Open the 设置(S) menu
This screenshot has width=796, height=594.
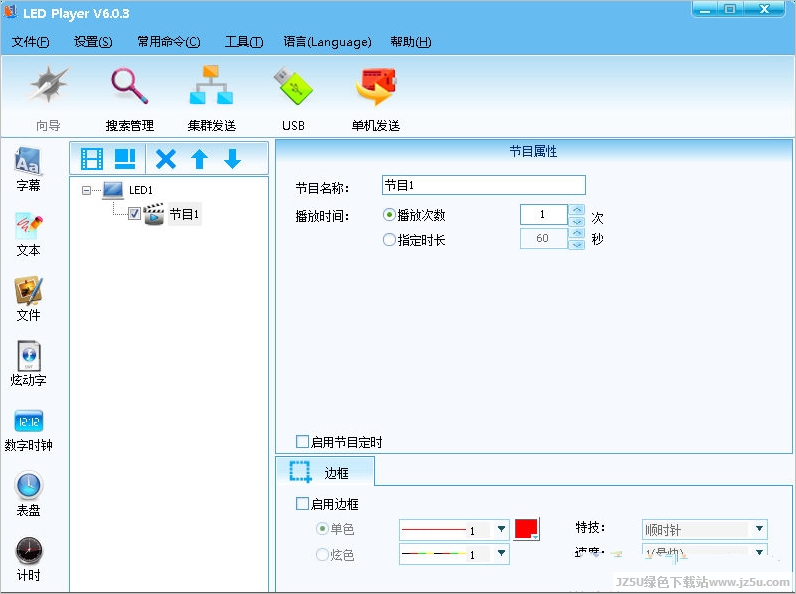[x=93, y=42]
